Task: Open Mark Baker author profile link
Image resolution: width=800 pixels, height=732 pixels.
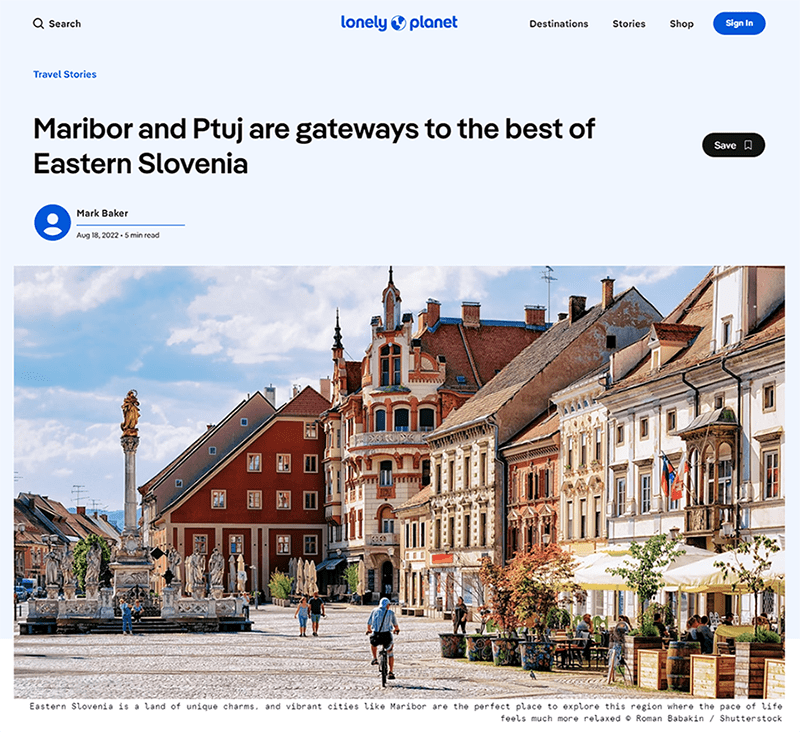Action: point(102,213)
